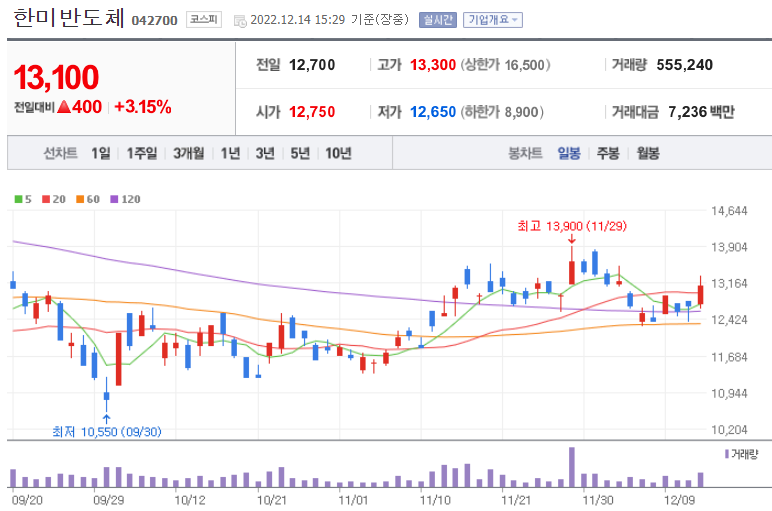Click the 10,204 price axis label
Image resolution: width=772 pixels, height=511 pixels.
729,430
